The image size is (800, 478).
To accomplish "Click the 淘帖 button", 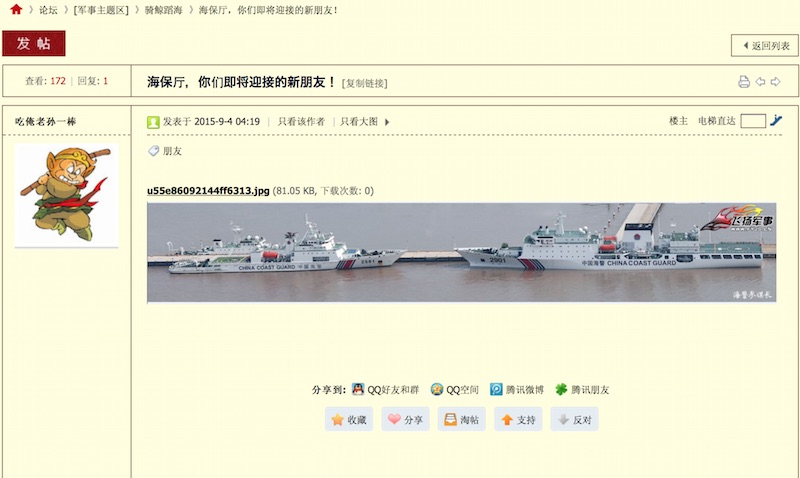I will (x=462, y=419).
